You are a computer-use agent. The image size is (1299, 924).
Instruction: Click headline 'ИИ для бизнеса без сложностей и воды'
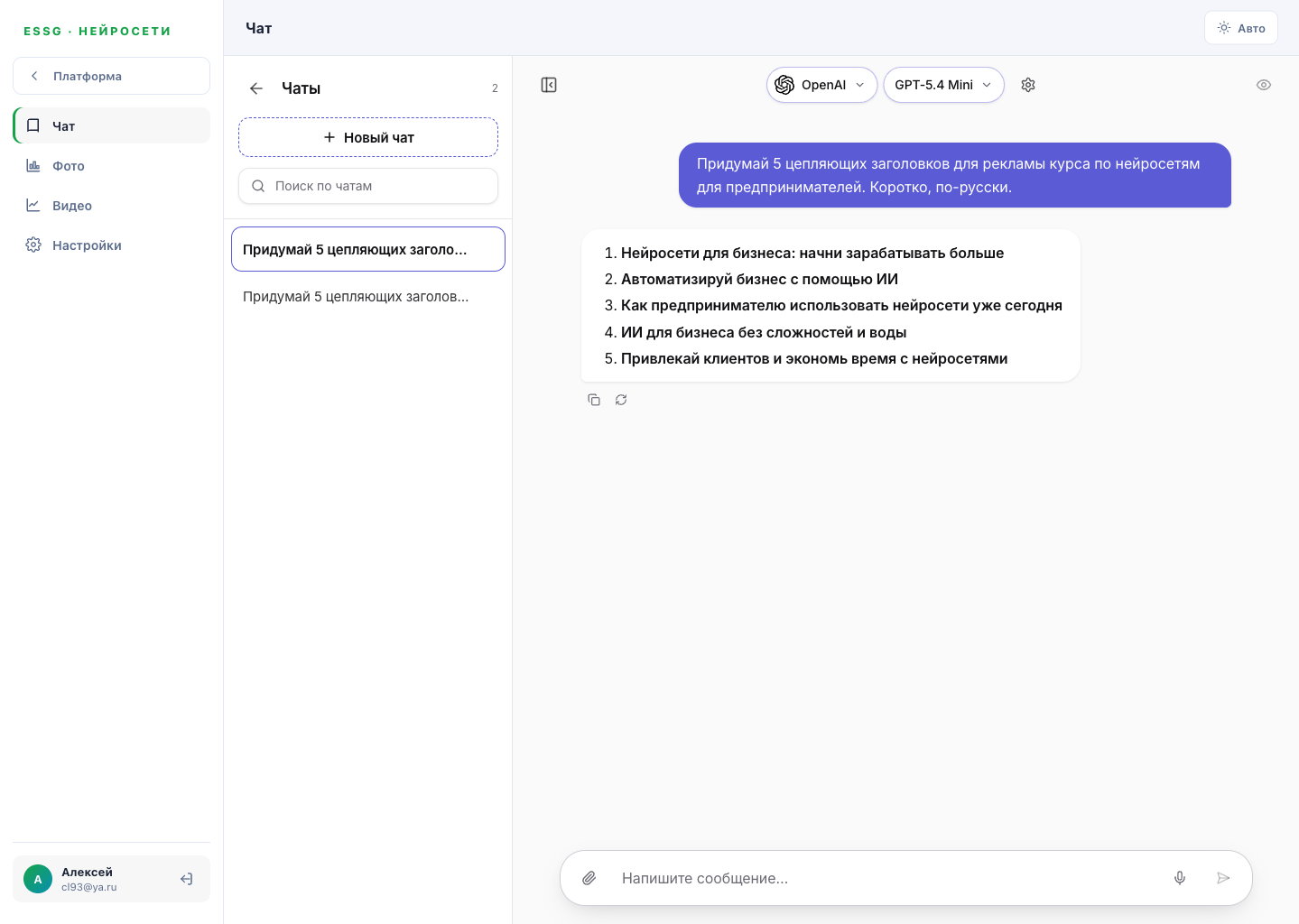click(764, 332)
